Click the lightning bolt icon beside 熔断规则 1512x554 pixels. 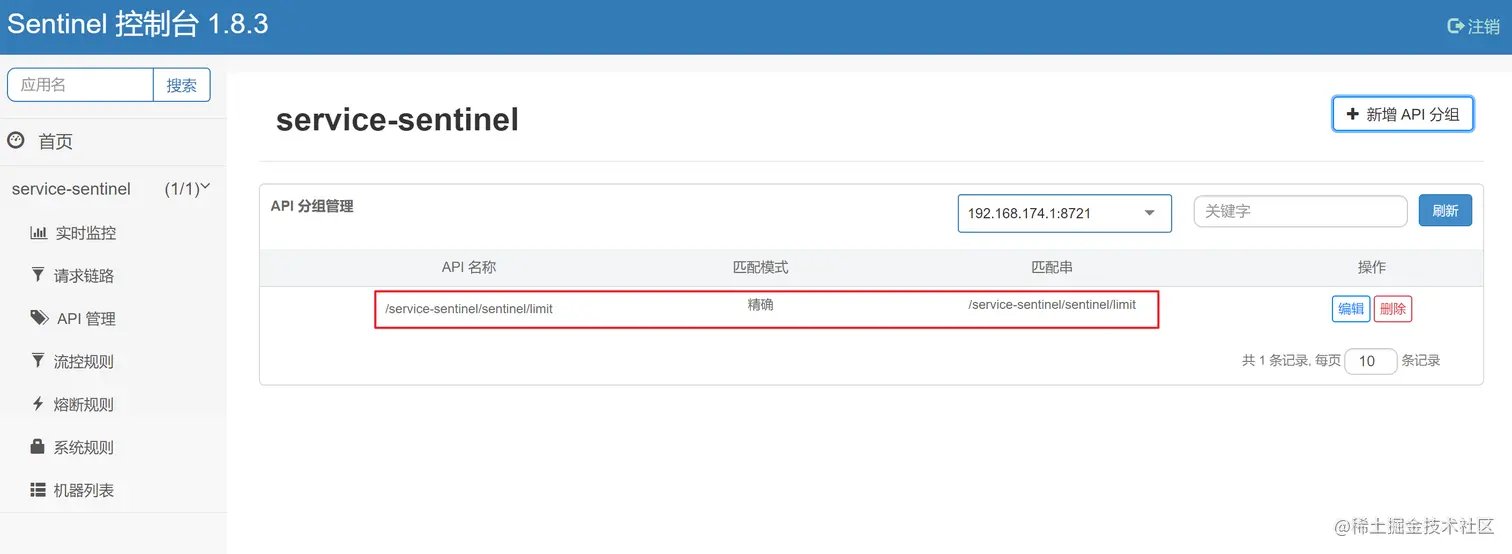coord(38,403)
